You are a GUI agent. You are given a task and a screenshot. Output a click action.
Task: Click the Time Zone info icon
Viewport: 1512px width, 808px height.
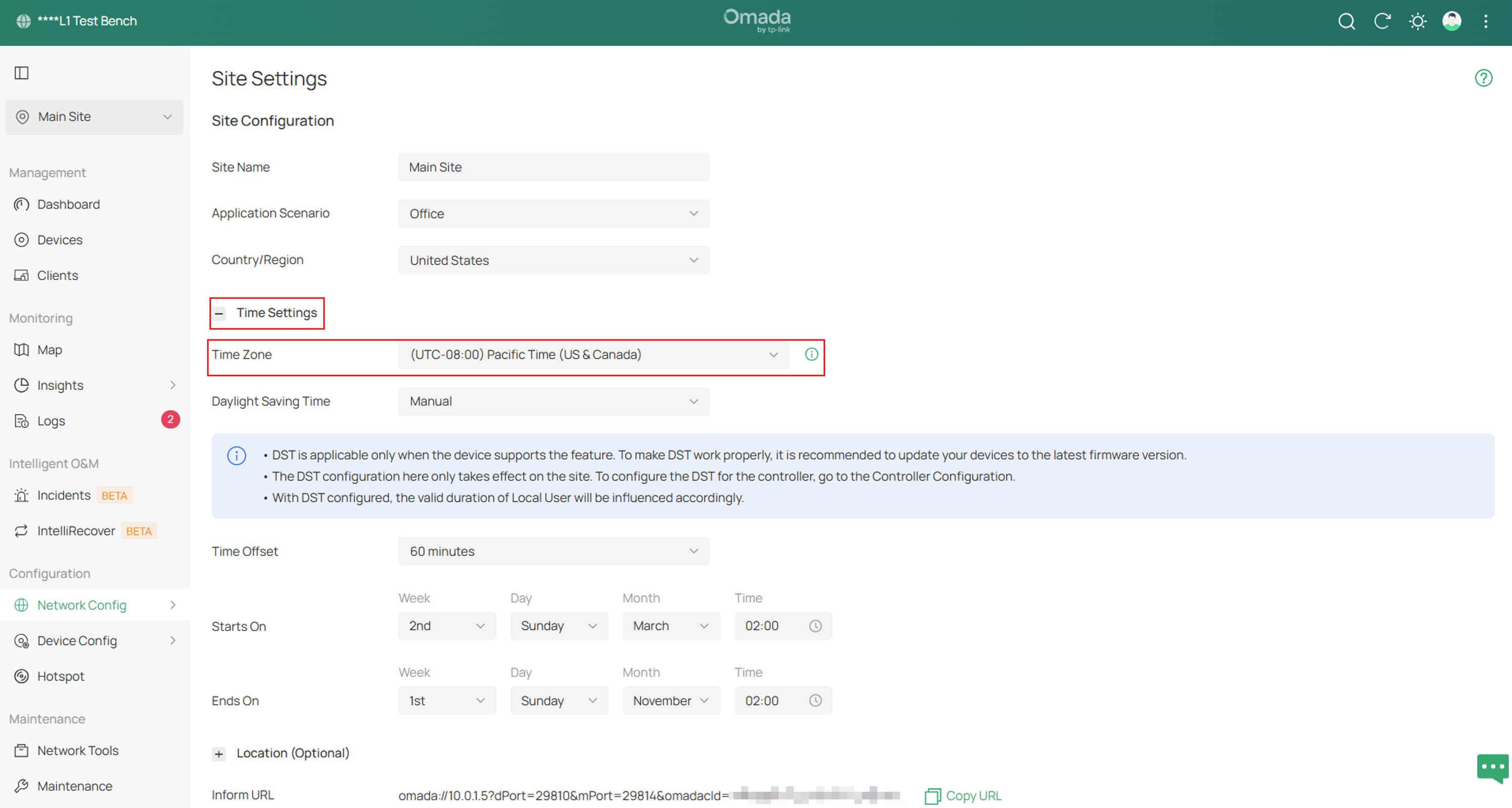pos(811,354)
